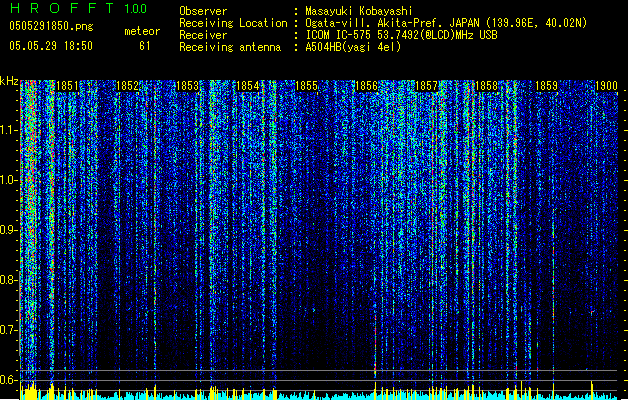
Task: Click the 1.1 frequency axis label
Action: point(9,130)
